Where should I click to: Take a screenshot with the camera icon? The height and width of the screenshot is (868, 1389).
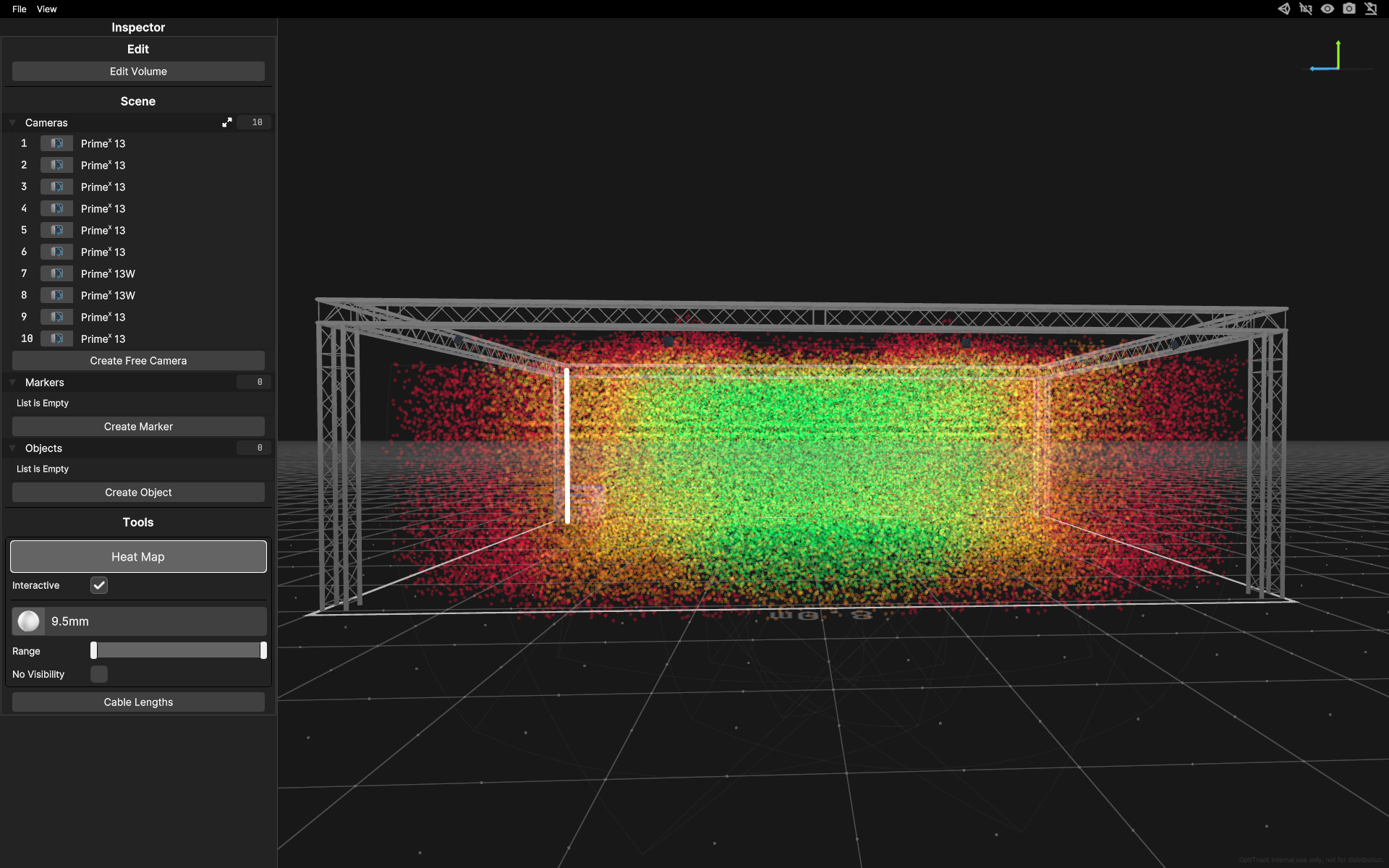point(1350,9)
